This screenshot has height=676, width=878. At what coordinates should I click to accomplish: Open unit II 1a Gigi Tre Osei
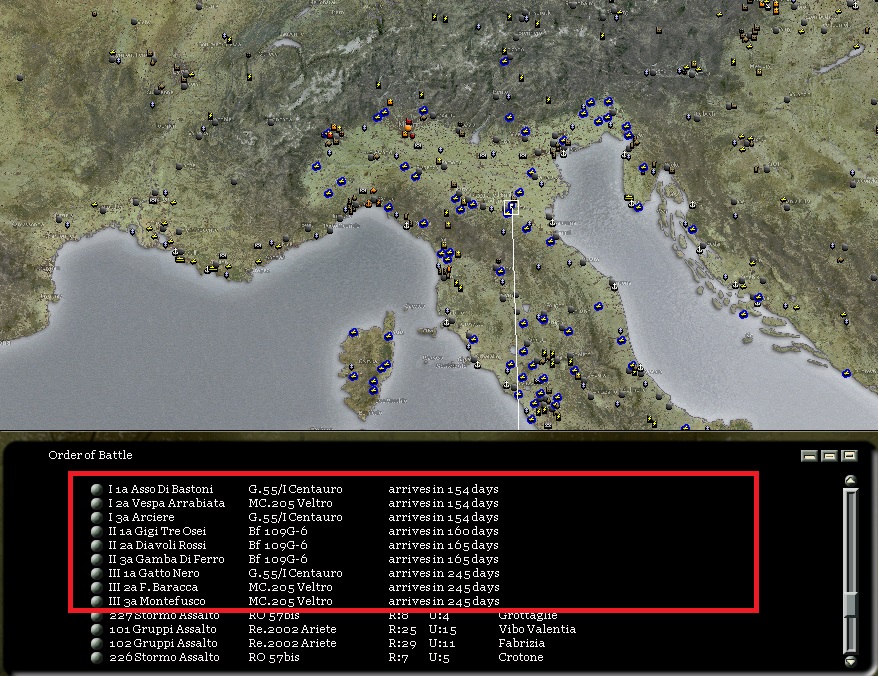coord(157,531)
